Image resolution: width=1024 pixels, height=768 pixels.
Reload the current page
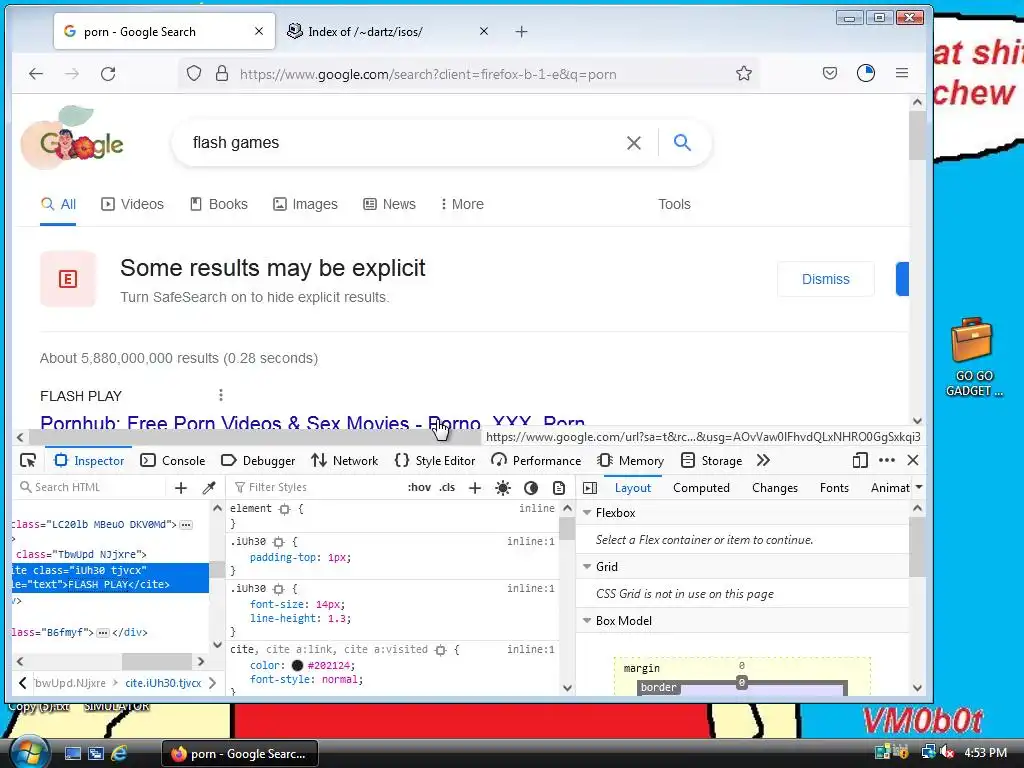point(108,74)
